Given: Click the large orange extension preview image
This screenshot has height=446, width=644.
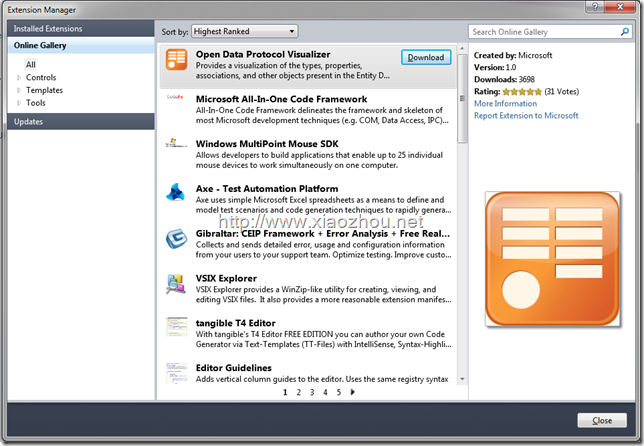Looking at the screenshot, I should 552,259.
